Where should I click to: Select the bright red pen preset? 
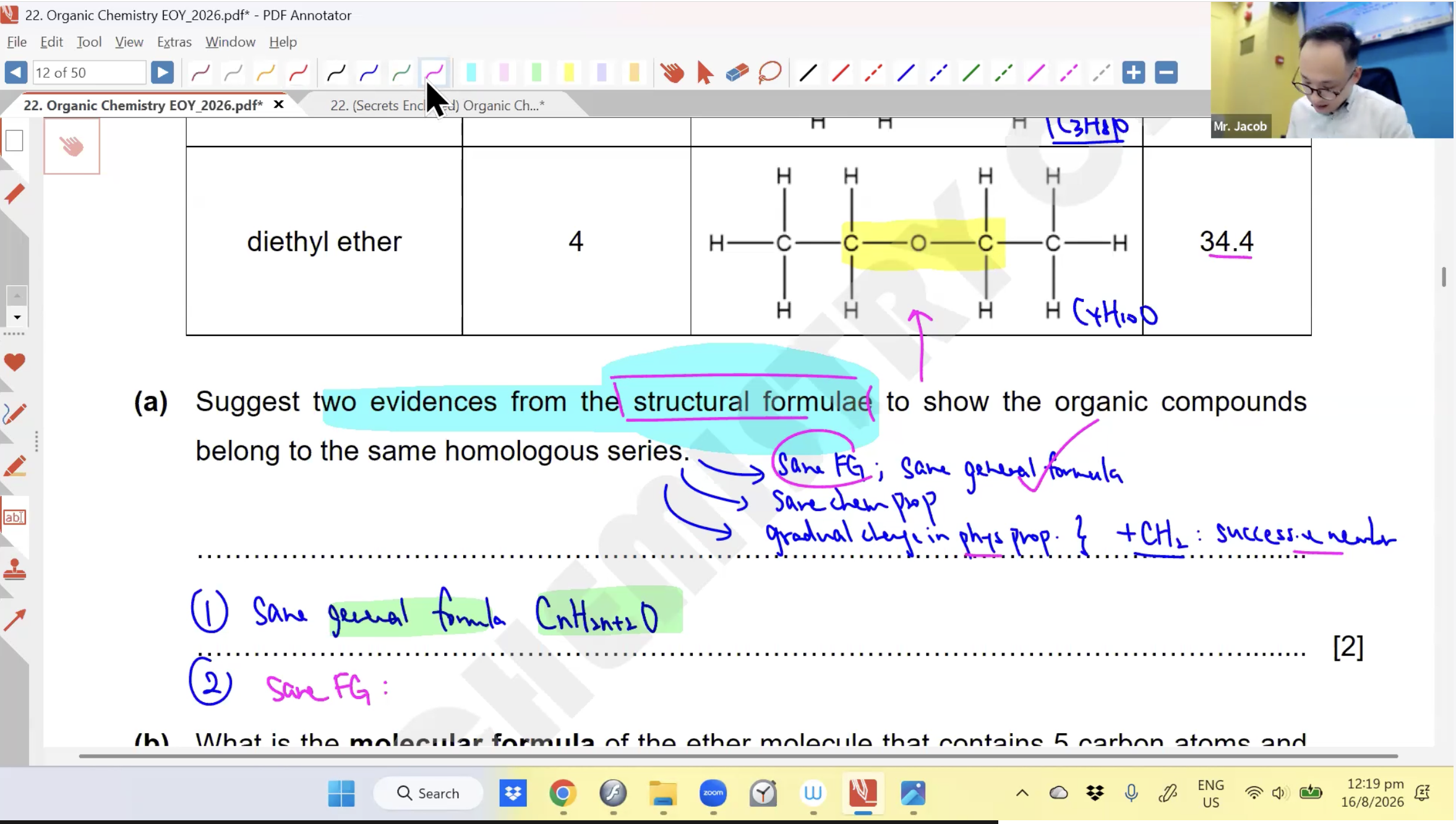coord(299,73)
